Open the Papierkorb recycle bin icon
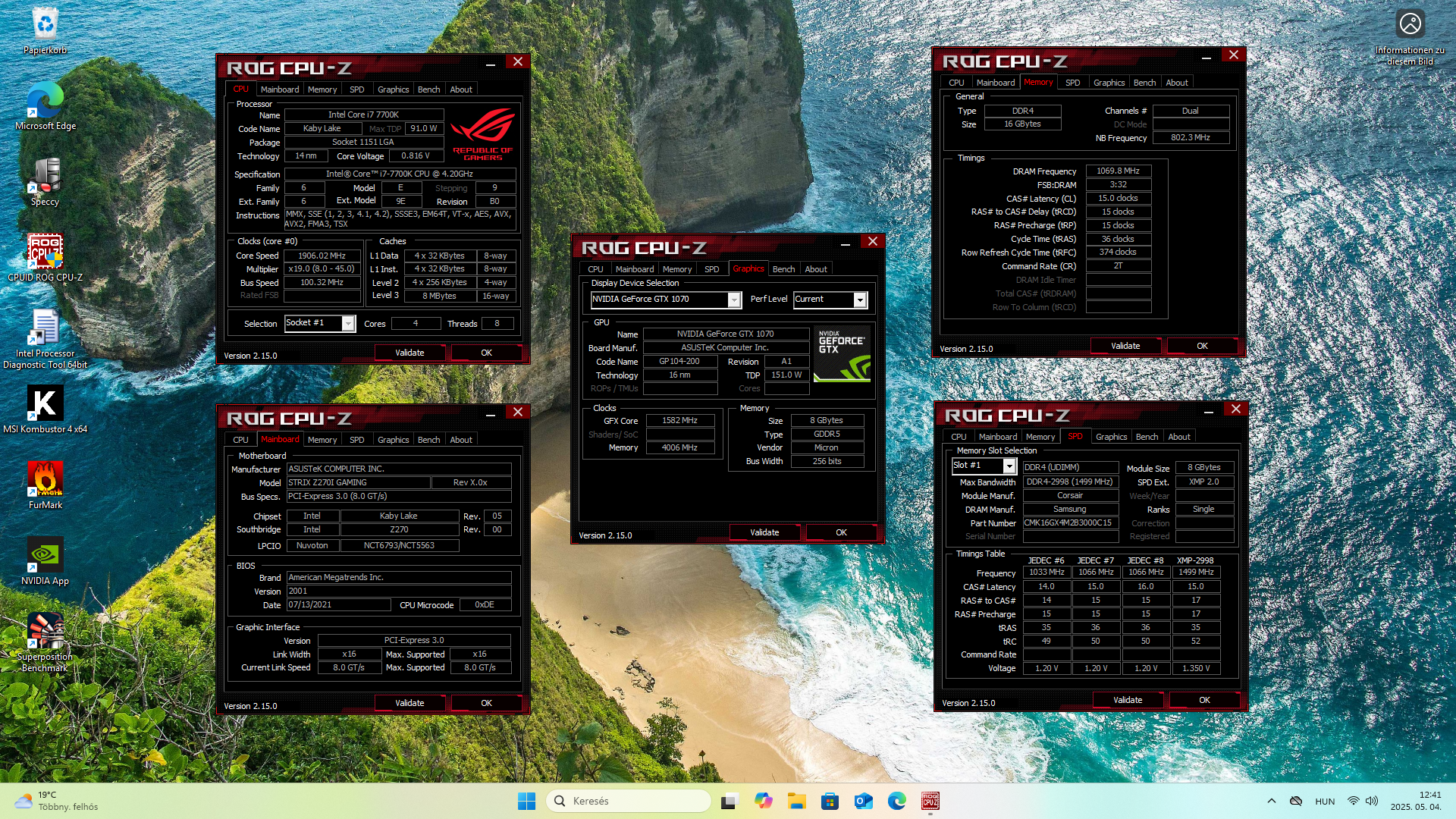 [x=45, y=30]
